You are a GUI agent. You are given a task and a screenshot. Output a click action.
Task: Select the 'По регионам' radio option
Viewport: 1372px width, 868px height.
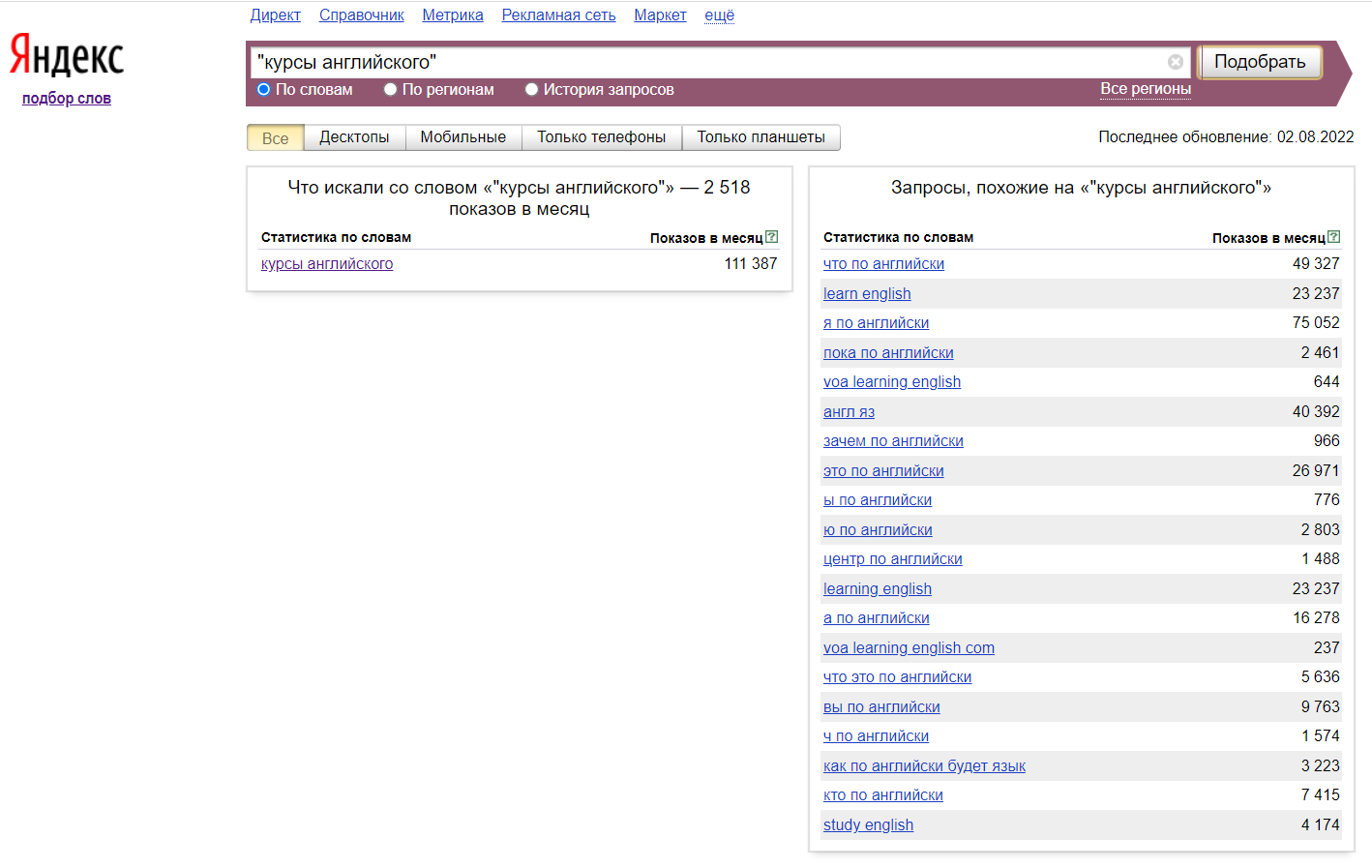coord(391,89)
